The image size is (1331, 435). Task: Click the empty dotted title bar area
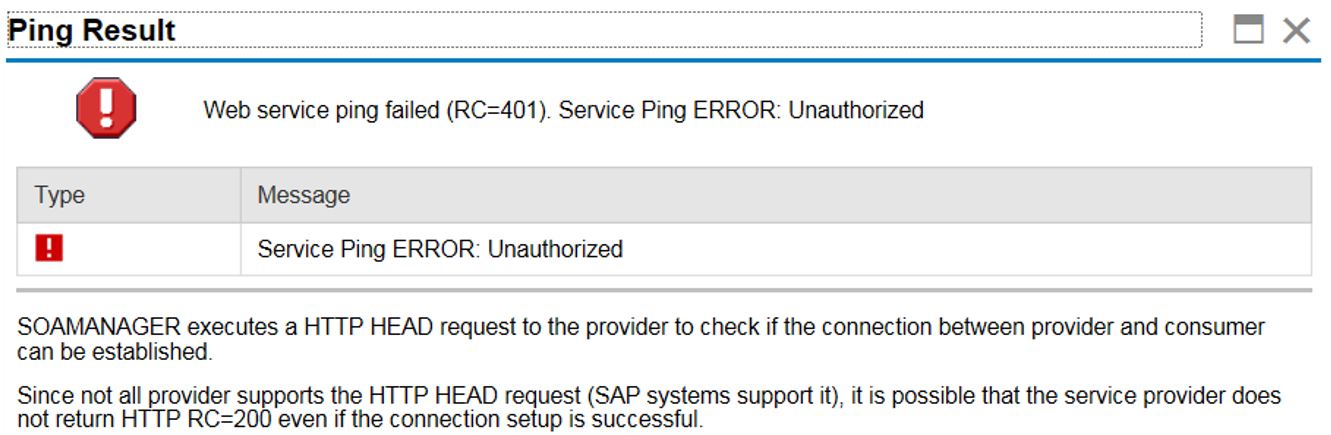690,30
